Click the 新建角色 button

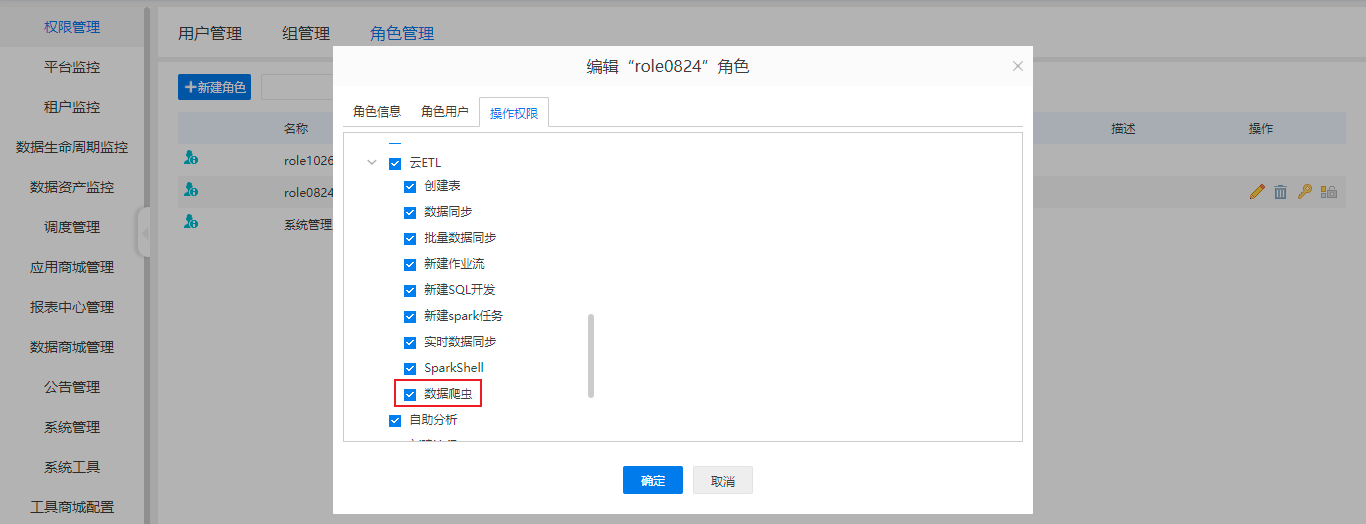click(x=214, y=87)
